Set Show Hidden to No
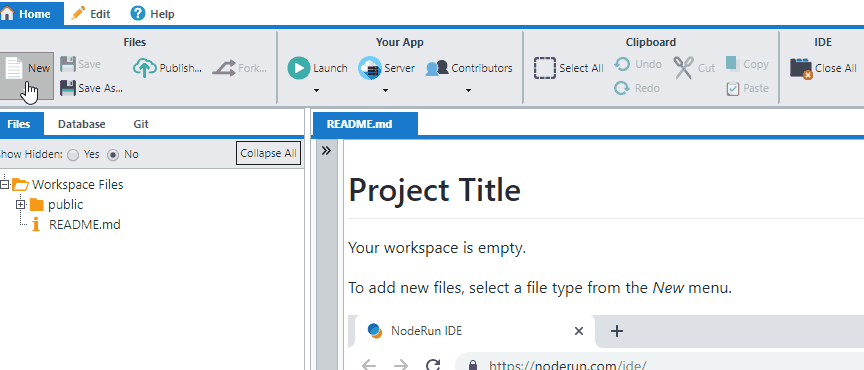 [x=113, y=155]
